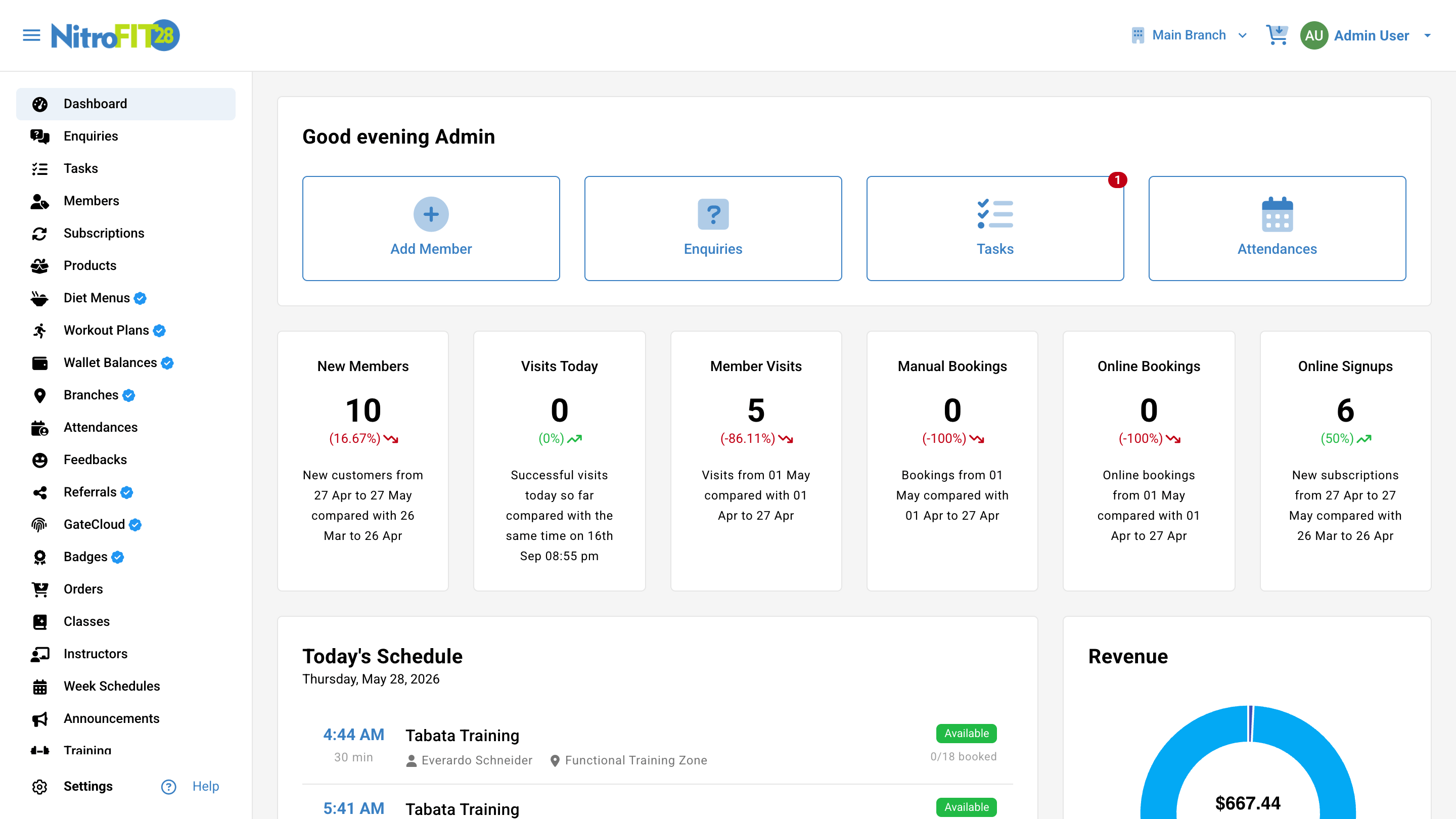Click the building icon beside Main Branch

(1138, 35)
